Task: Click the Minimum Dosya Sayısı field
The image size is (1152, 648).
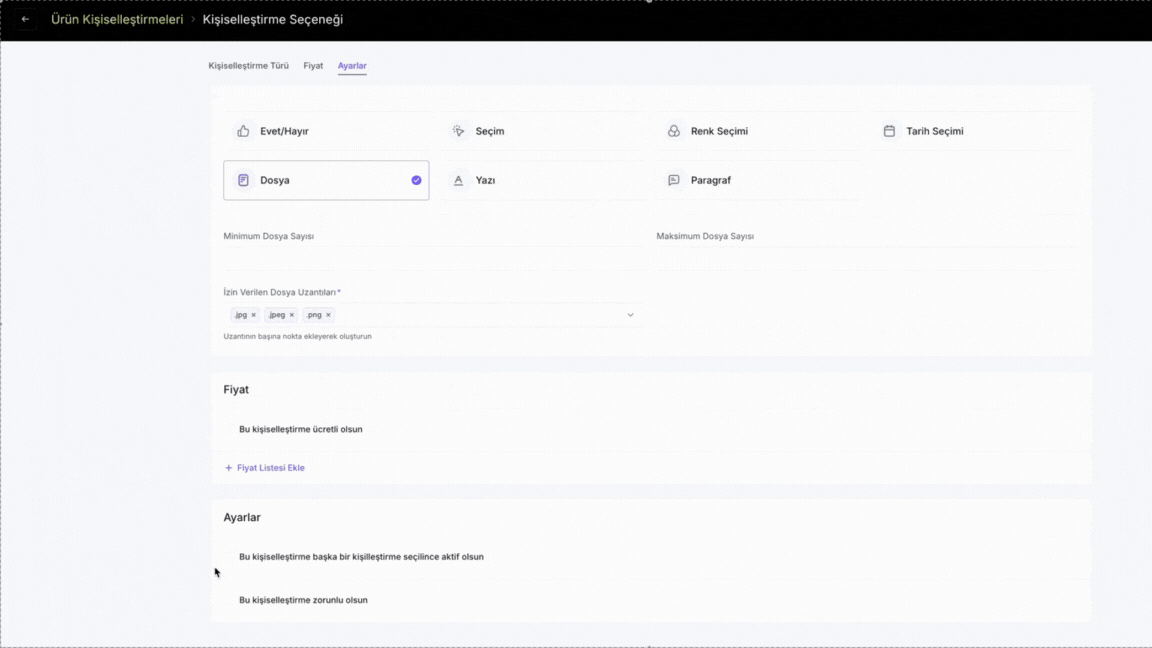Action: point(433,259)
